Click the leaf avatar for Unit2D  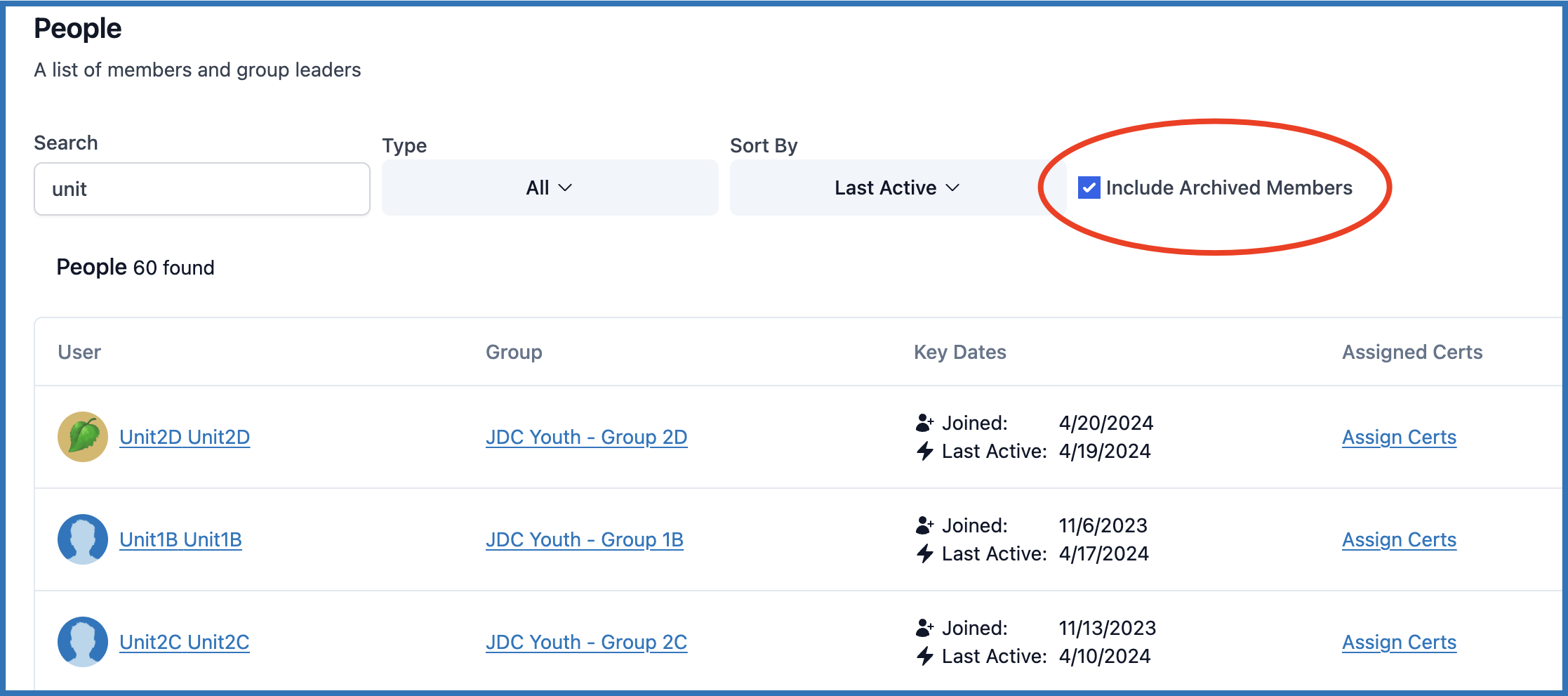(83, 437)
